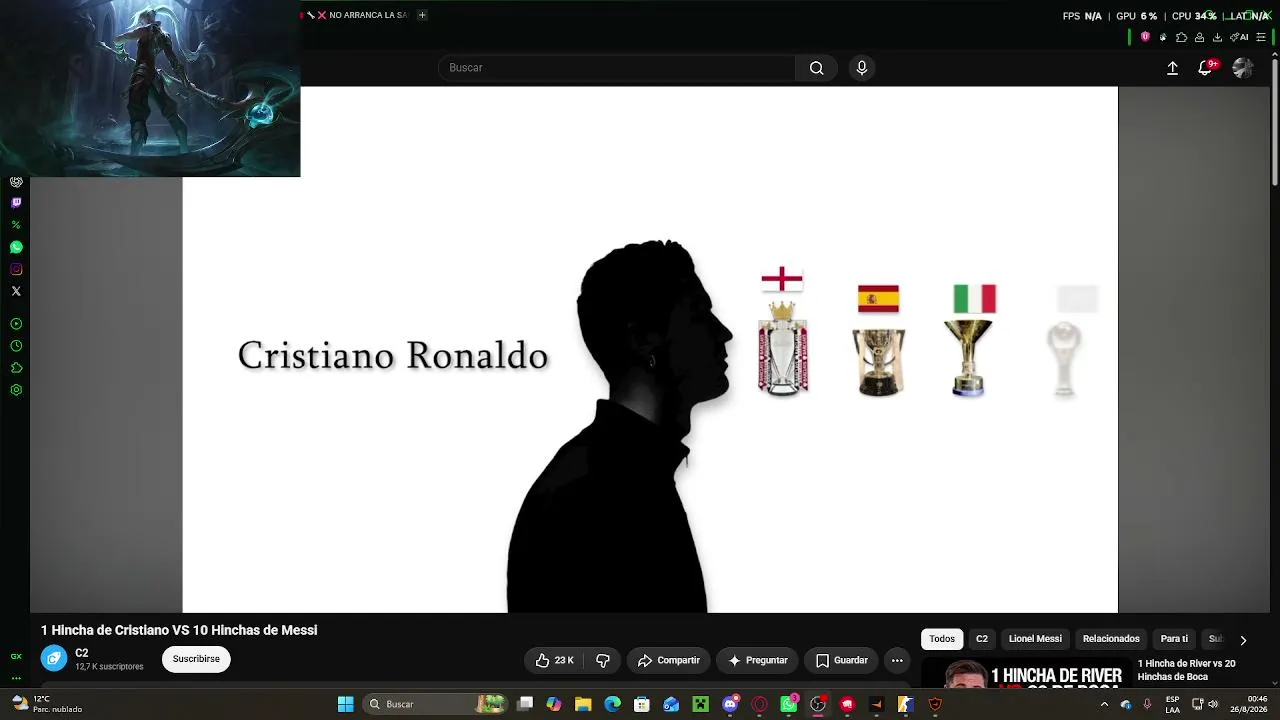1280x720 pixels.
Task: Click the page vertical scrollbar
Action: pos(1275,120)
